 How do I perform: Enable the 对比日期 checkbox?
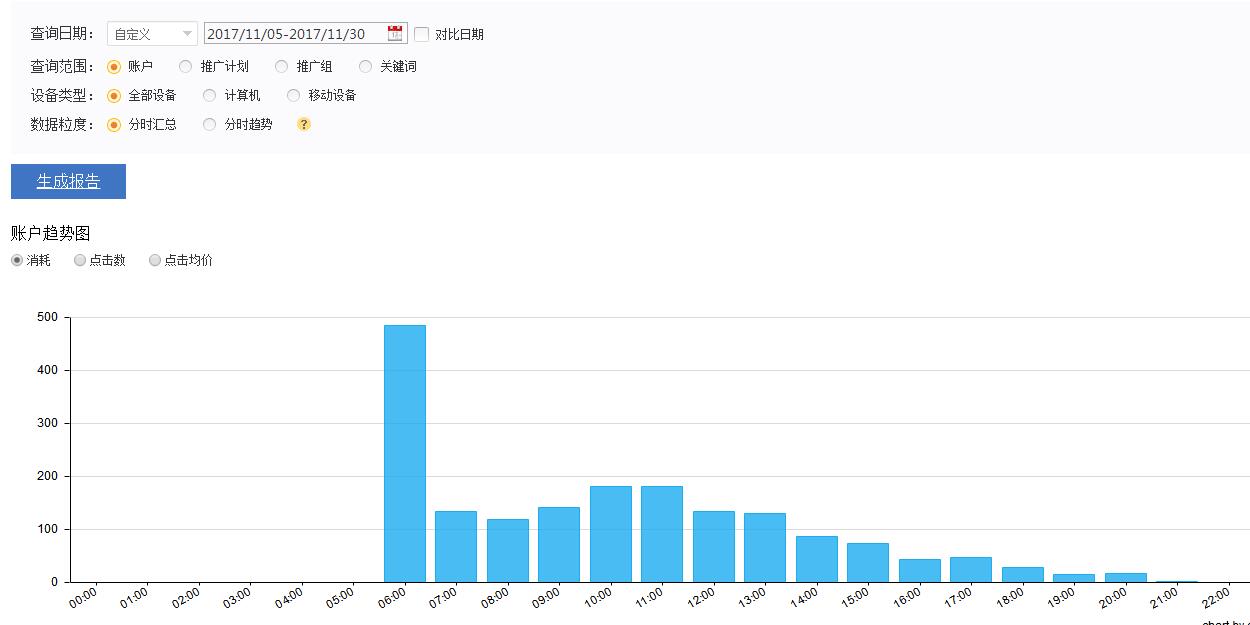(x=422, y=34)
